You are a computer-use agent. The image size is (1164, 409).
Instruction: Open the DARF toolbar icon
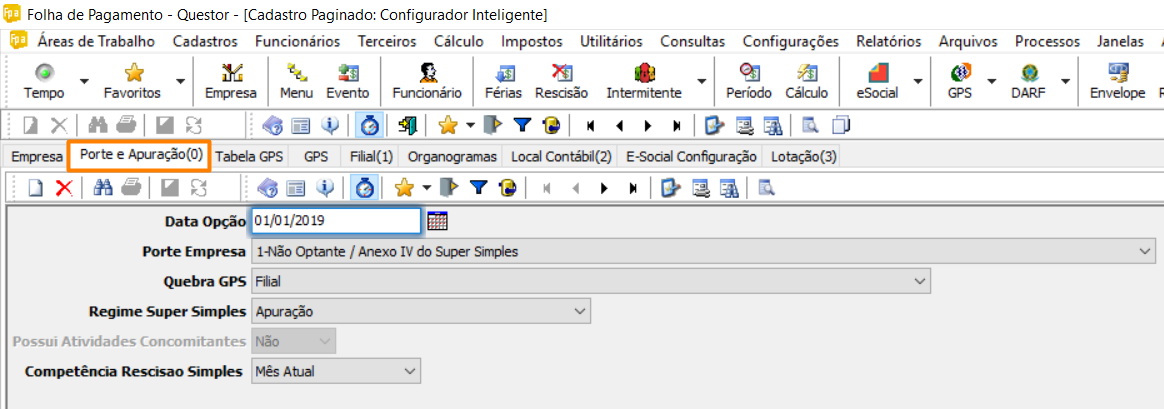click(x=1030, y=81)
